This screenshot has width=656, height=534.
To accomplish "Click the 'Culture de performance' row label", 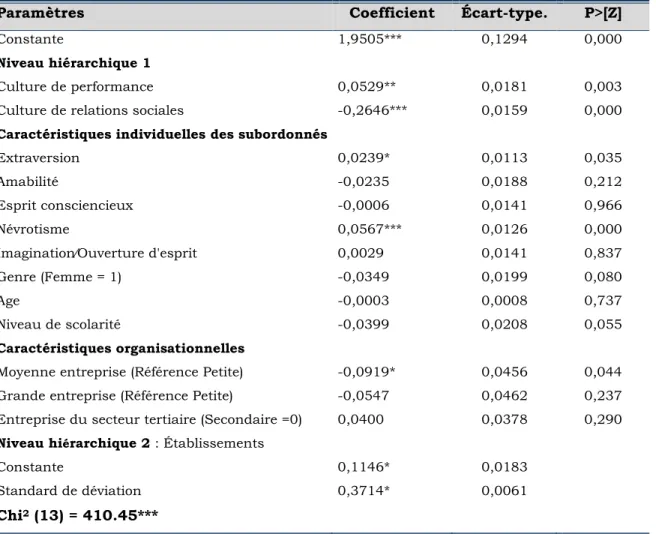I will tap(76, 87).
